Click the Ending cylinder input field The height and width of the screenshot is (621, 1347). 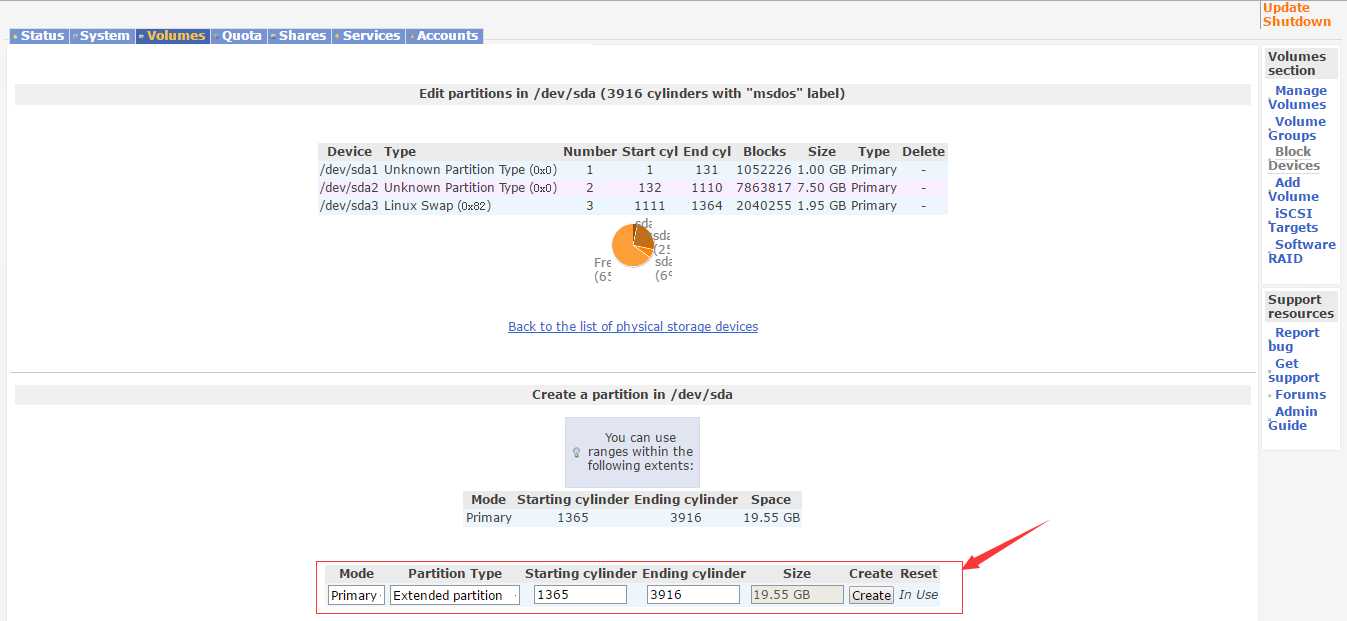point(693,595)
